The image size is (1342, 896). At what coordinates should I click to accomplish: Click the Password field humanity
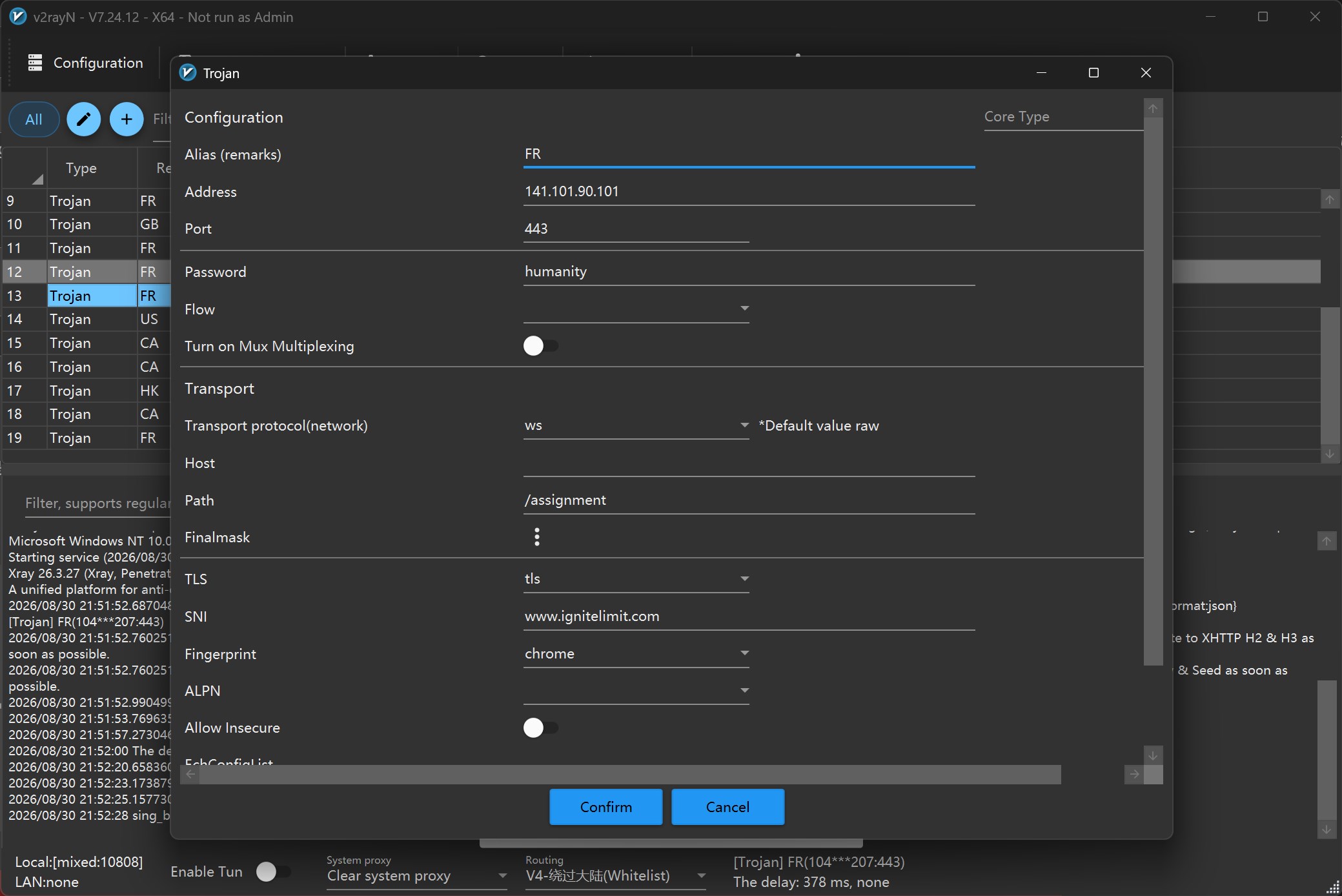(x=749, y=272)
